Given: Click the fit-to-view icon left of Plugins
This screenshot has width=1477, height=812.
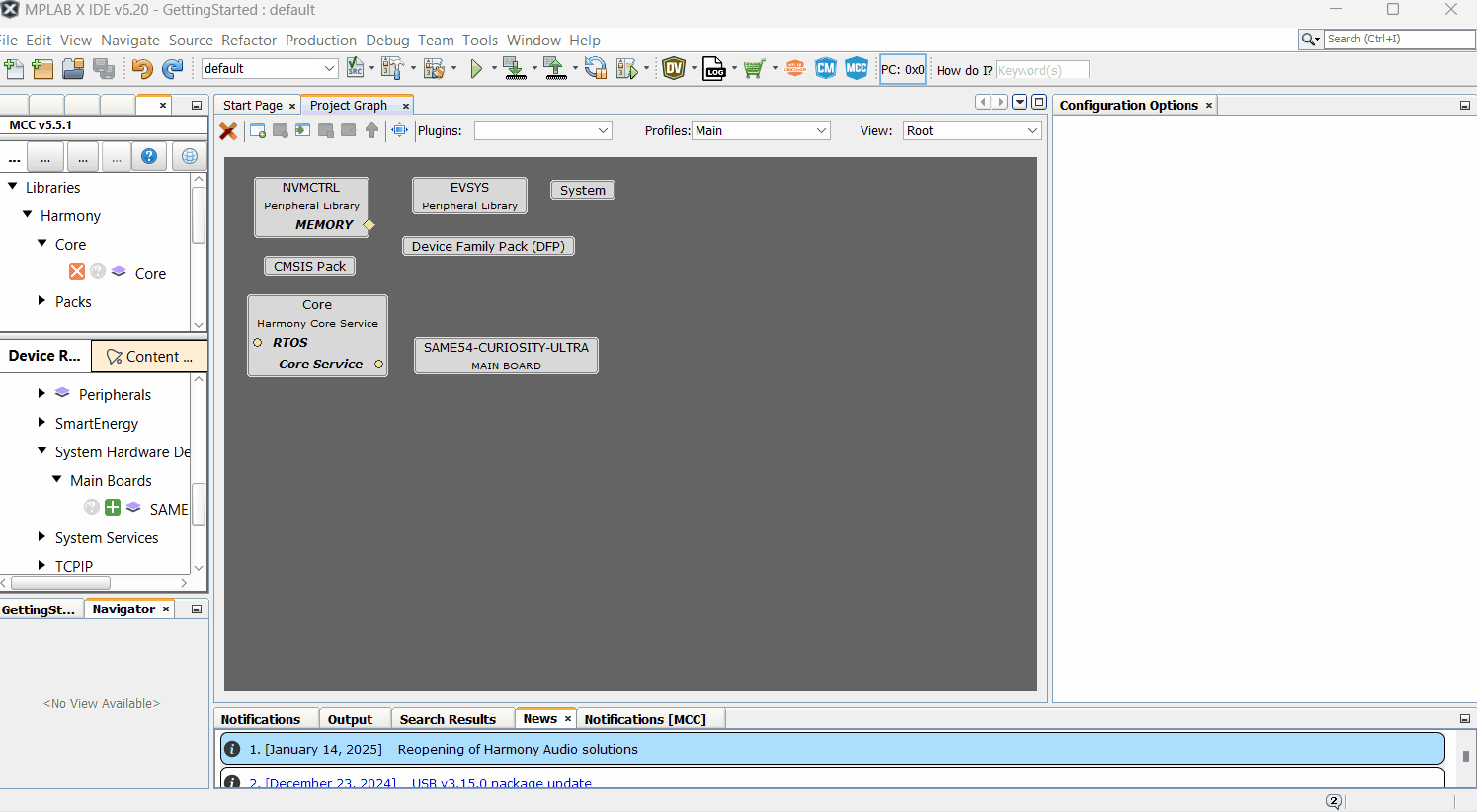Looking at the screenshot, I should coord(399,130).
